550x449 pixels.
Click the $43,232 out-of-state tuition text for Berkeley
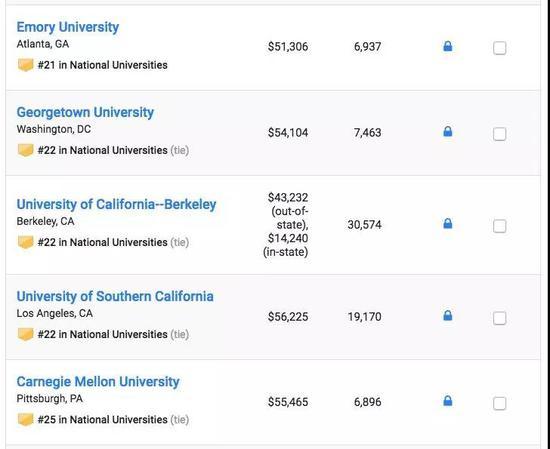click(x=288, y=211)
